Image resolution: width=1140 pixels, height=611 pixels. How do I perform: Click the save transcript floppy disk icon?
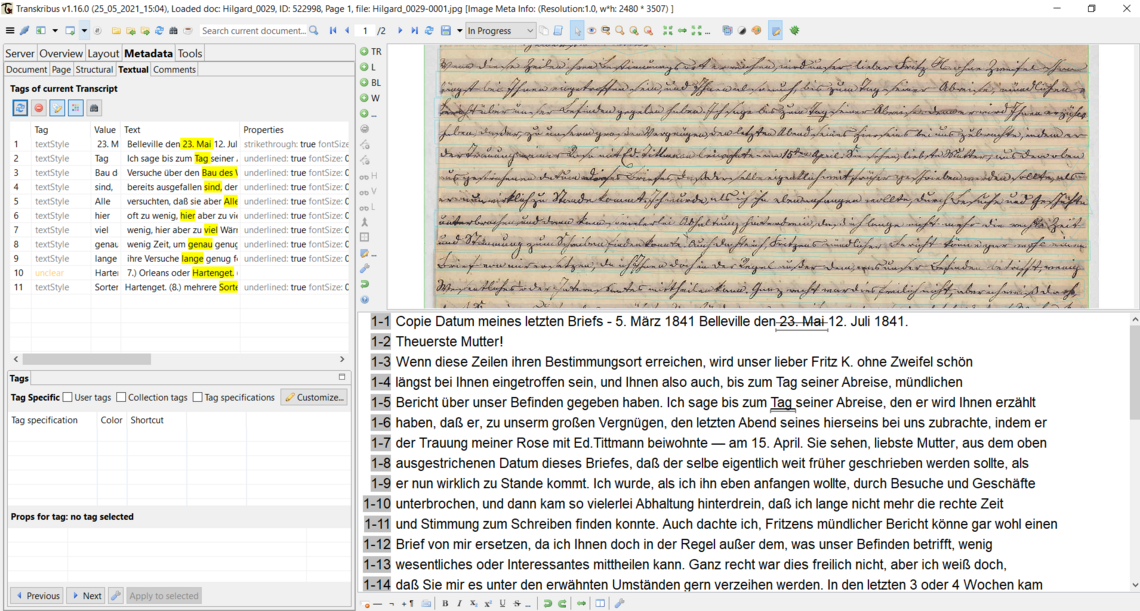point(446,31)
